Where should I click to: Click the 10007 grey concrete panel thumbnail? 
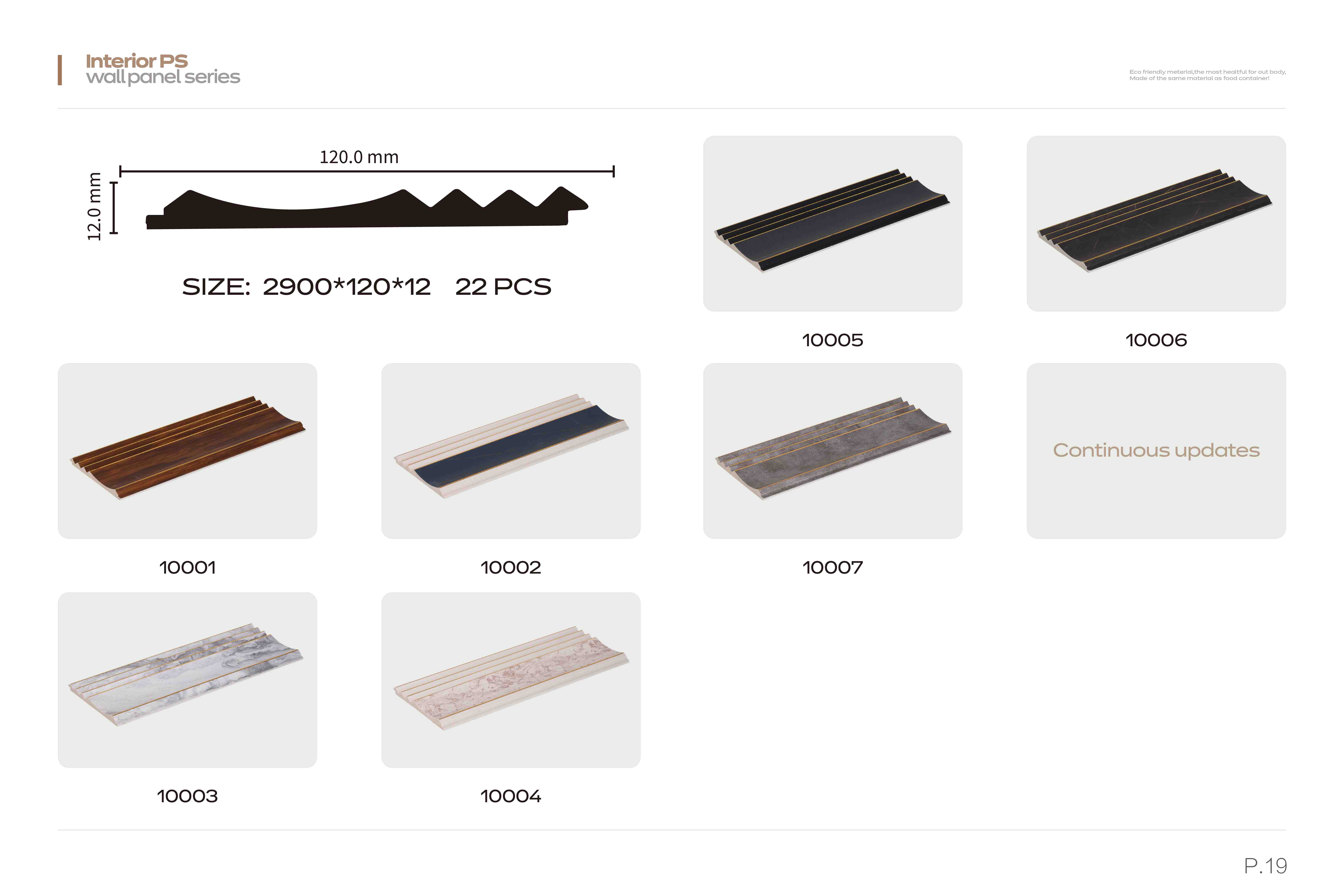point(833,451)
